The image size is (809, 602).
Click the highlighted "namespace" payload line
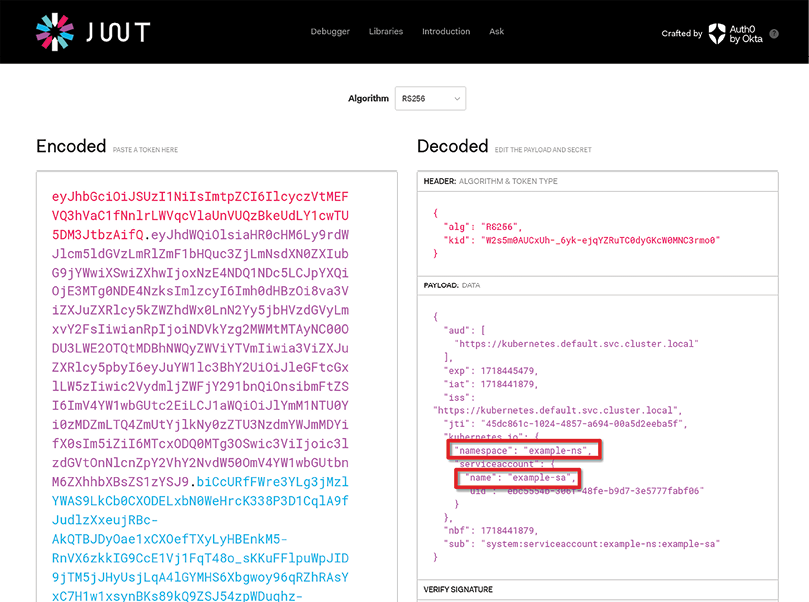click(525, 451)
